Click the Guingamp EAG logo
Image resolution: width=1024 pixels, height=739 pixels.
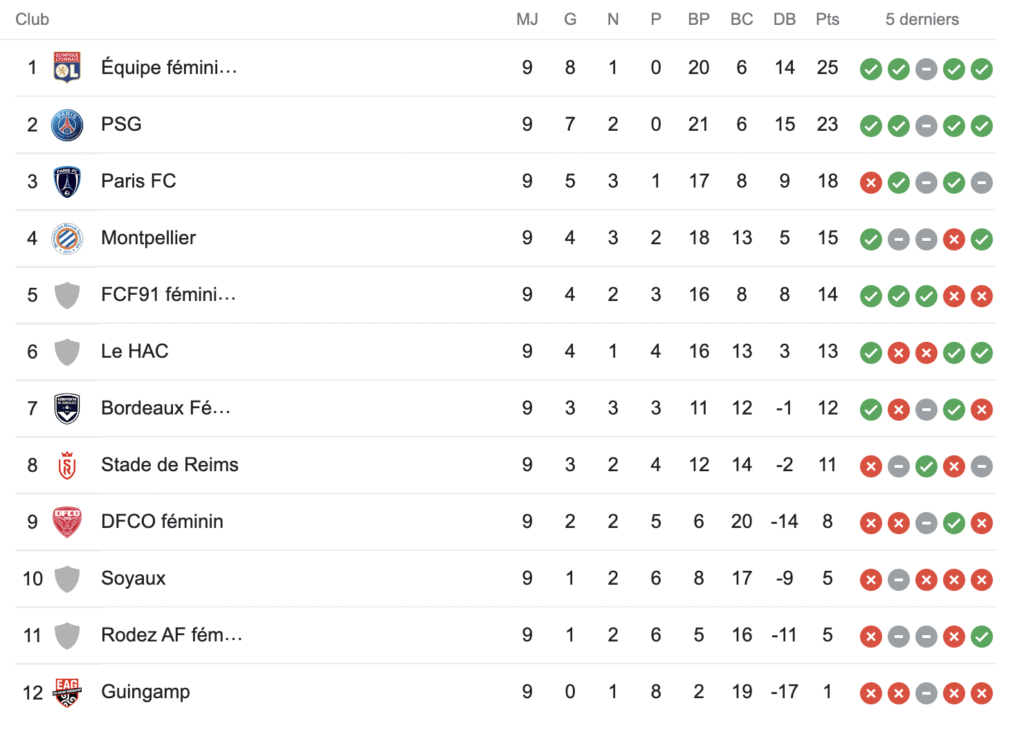67,693
